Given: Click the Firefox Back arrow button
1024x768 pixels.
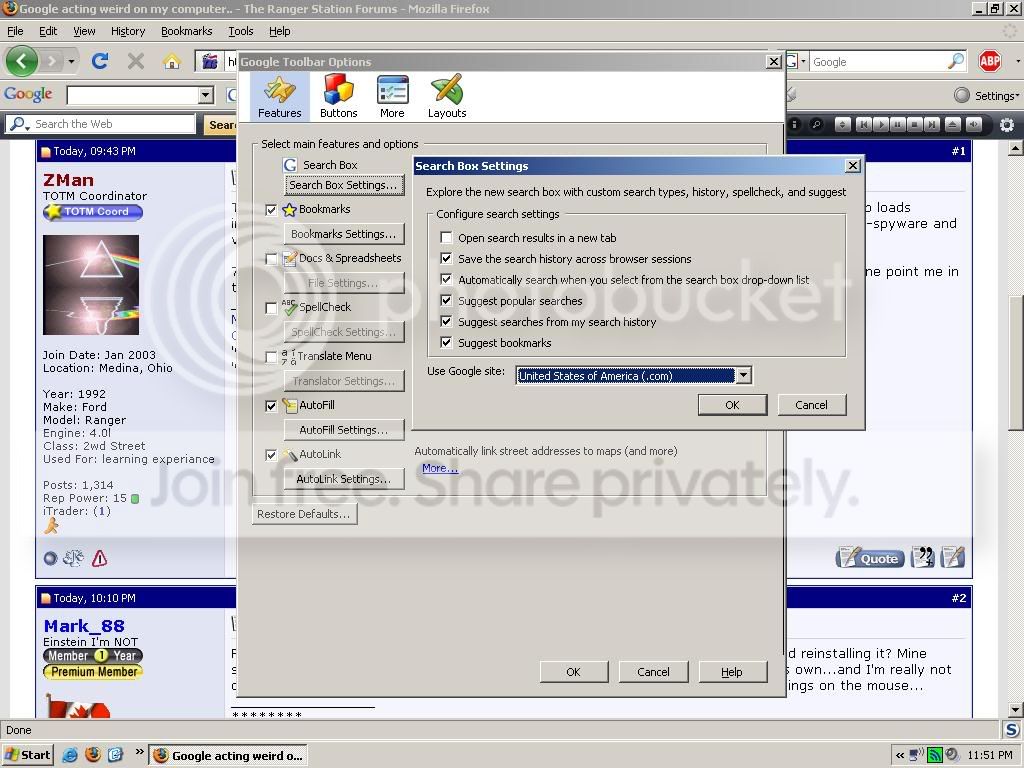Looking at the screenshot, I should (22, 61).
